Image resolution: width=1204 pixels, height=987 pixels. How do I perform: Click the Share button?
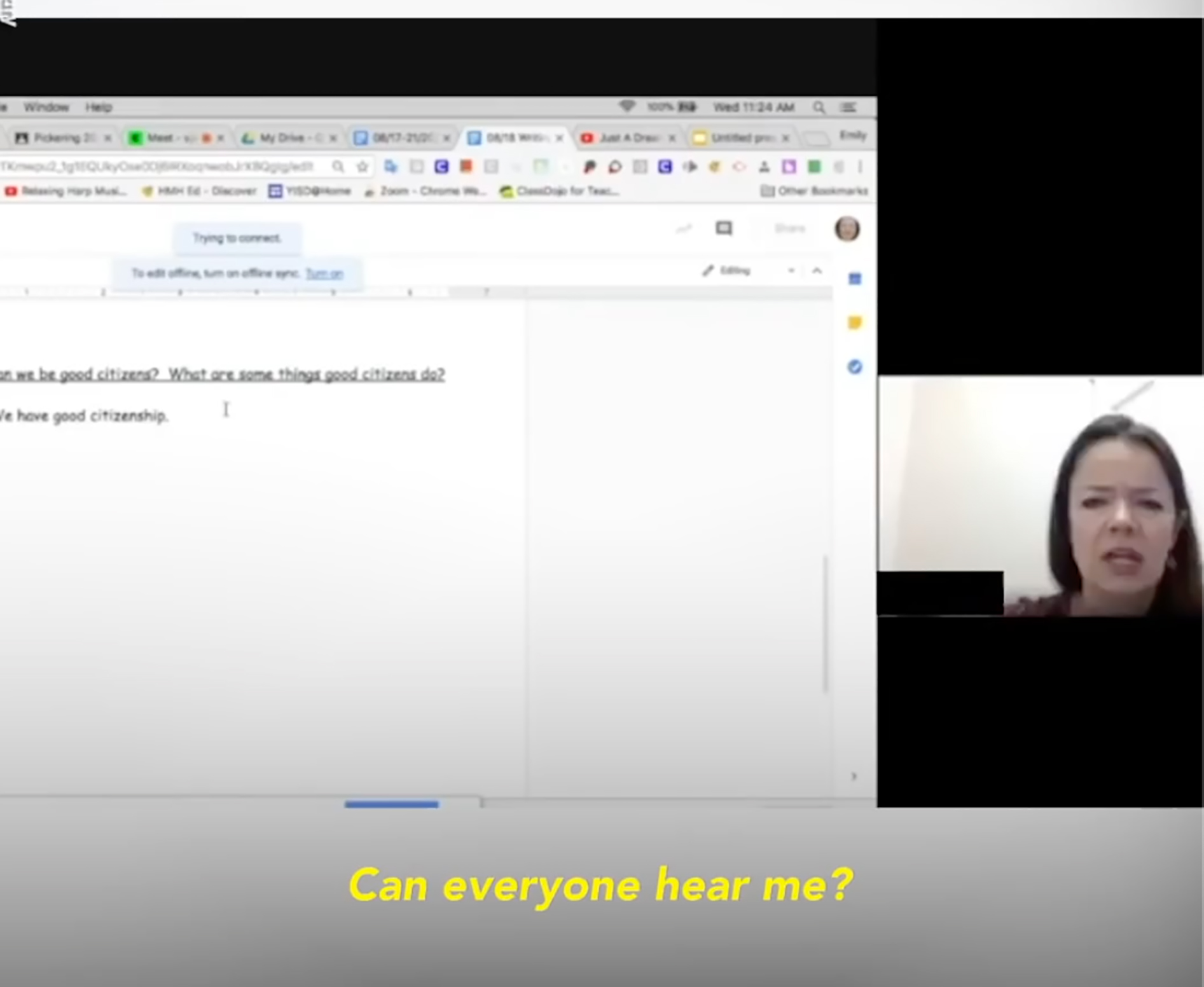tap(789, 228)
